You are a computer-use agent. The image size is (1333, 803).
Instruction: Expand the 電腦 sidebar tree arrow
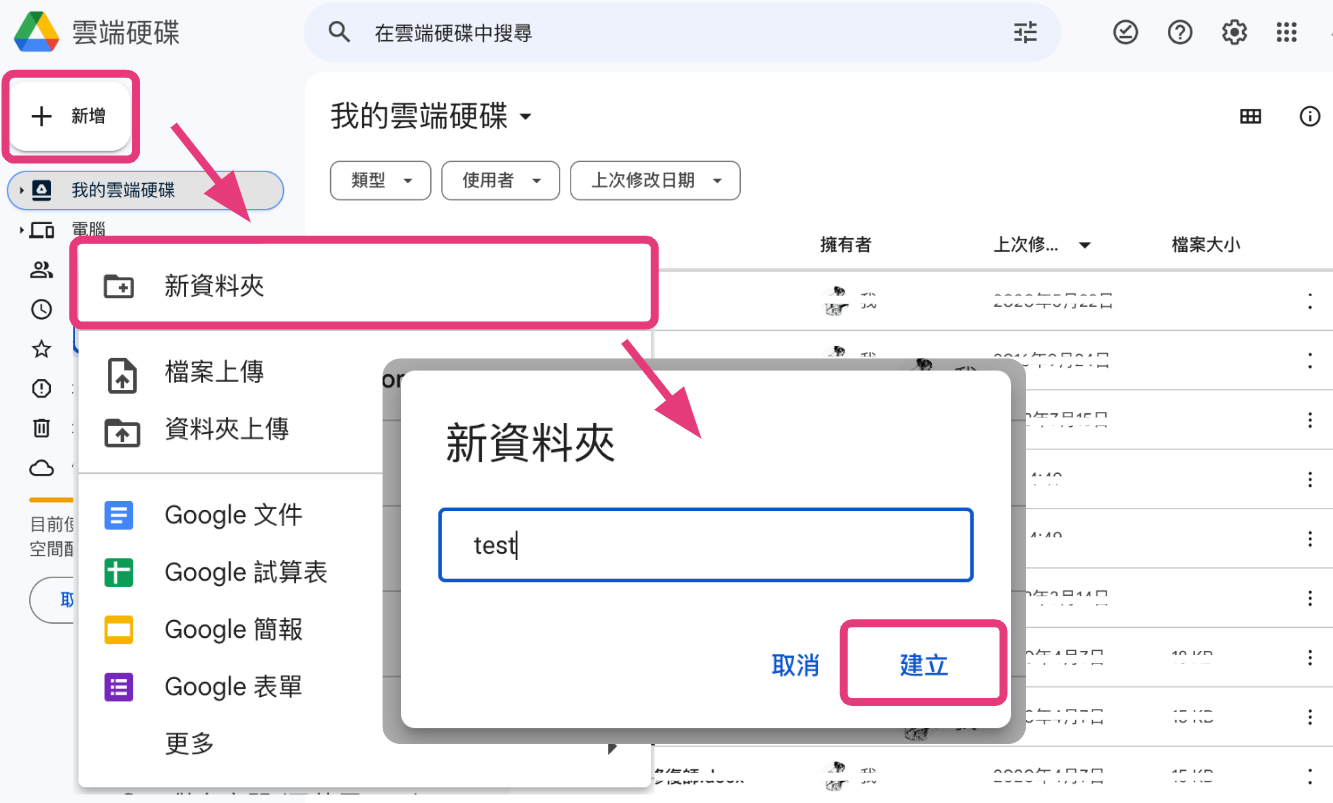(x=21, y=231)
